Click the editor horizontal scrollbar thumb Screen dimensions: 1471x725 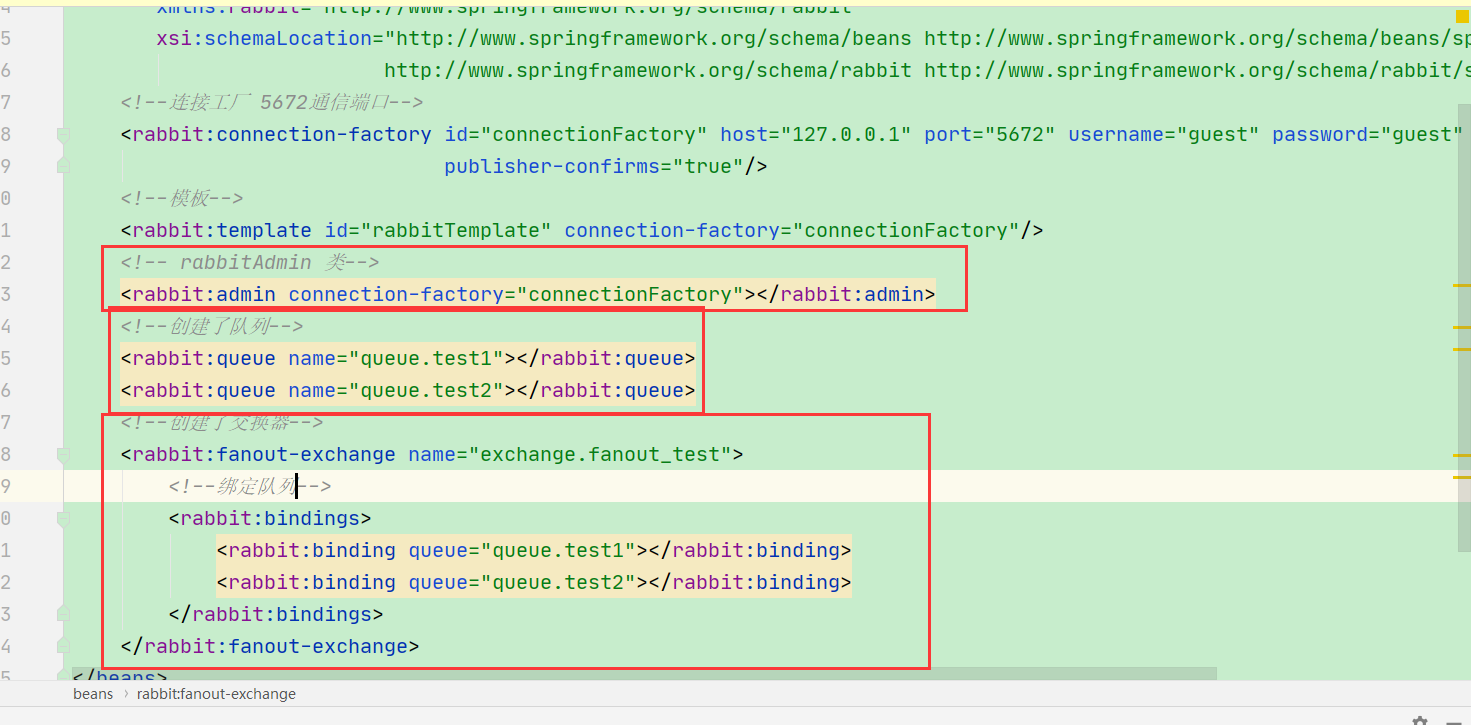[644, 674]
